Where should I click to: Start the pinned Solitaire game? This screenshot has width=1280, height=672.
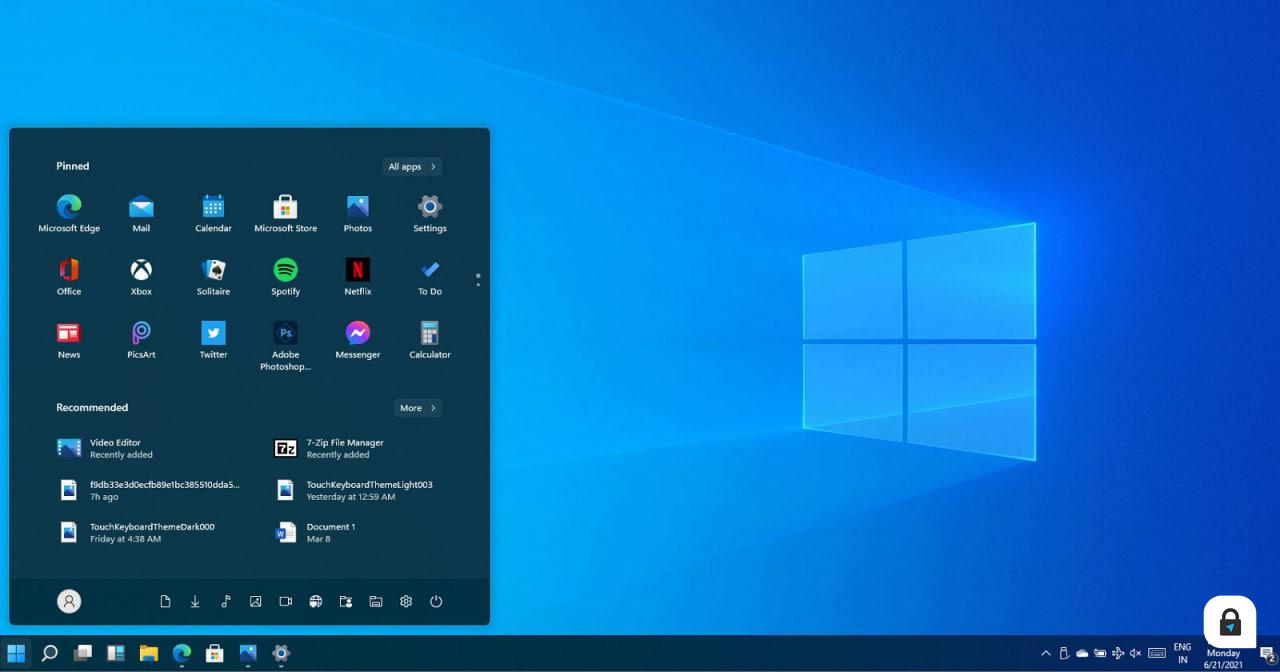213,276
